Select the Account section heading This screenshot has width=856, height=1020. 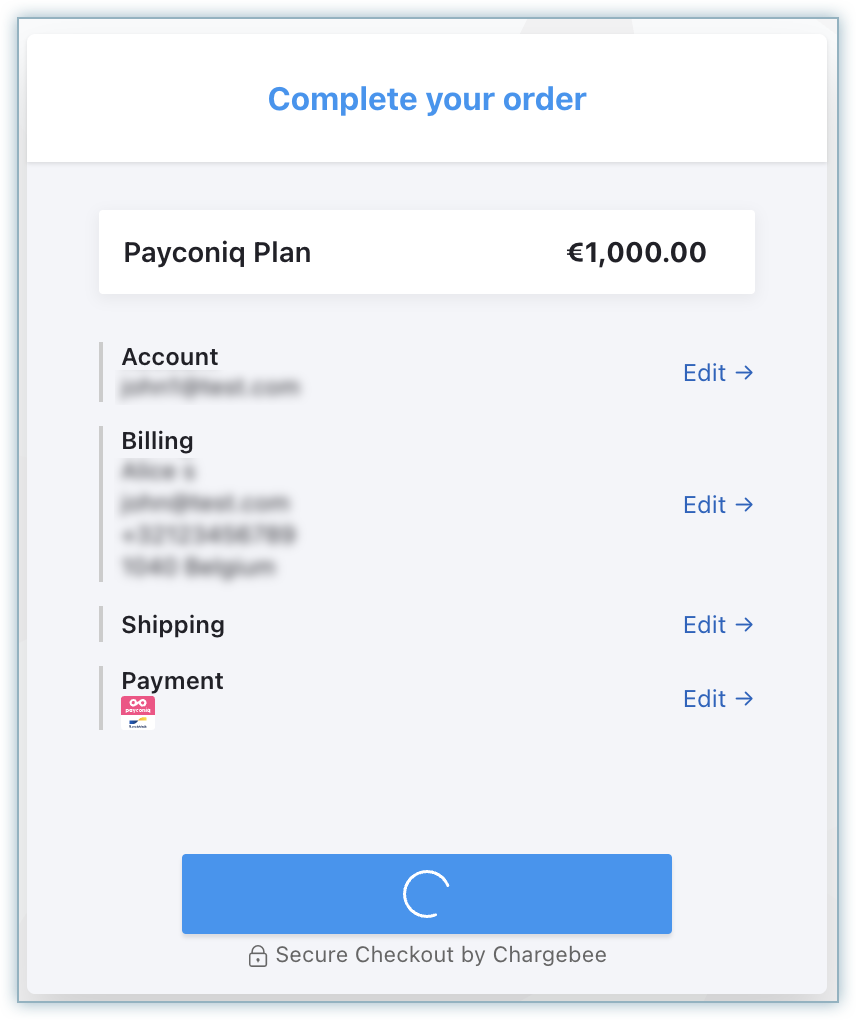[170, 357]
